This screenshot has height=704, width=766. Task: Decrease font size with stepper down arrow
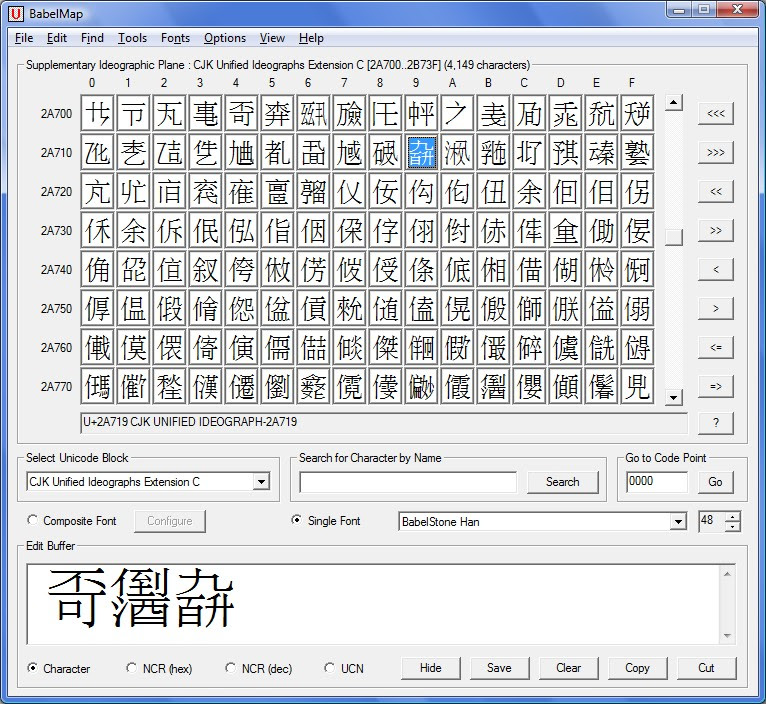tap(732, 526)
